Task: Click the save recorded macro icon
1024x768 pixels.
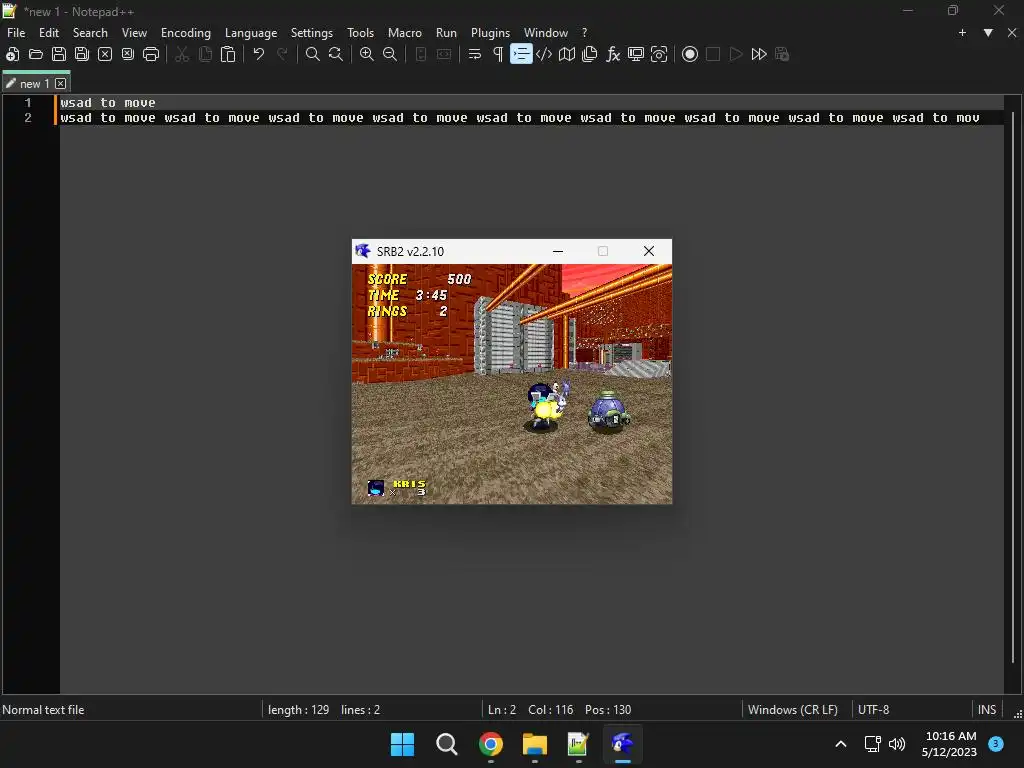Action: (782, 54)
